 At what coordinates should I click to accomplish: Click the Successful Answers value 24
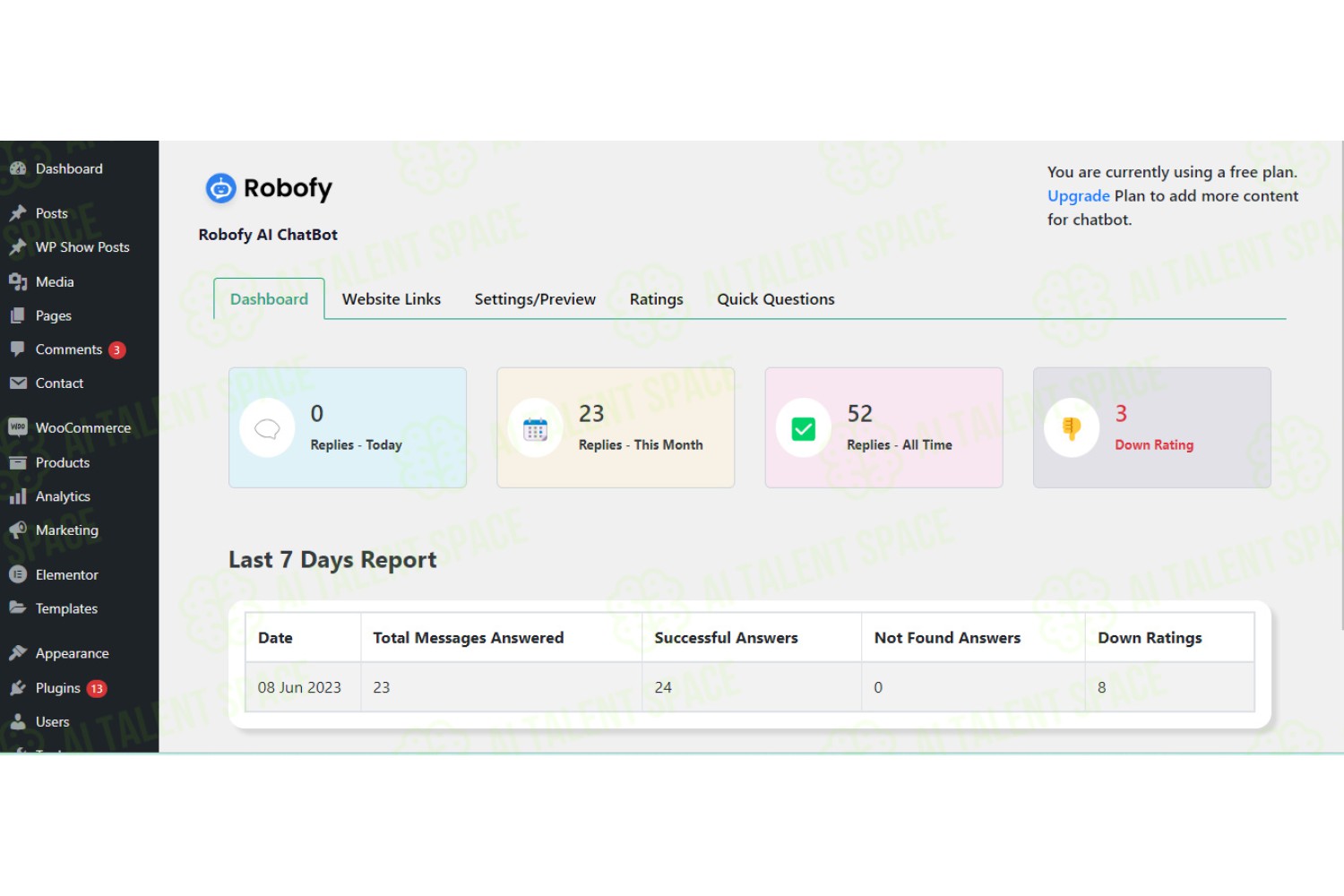[x=663, y=687]
